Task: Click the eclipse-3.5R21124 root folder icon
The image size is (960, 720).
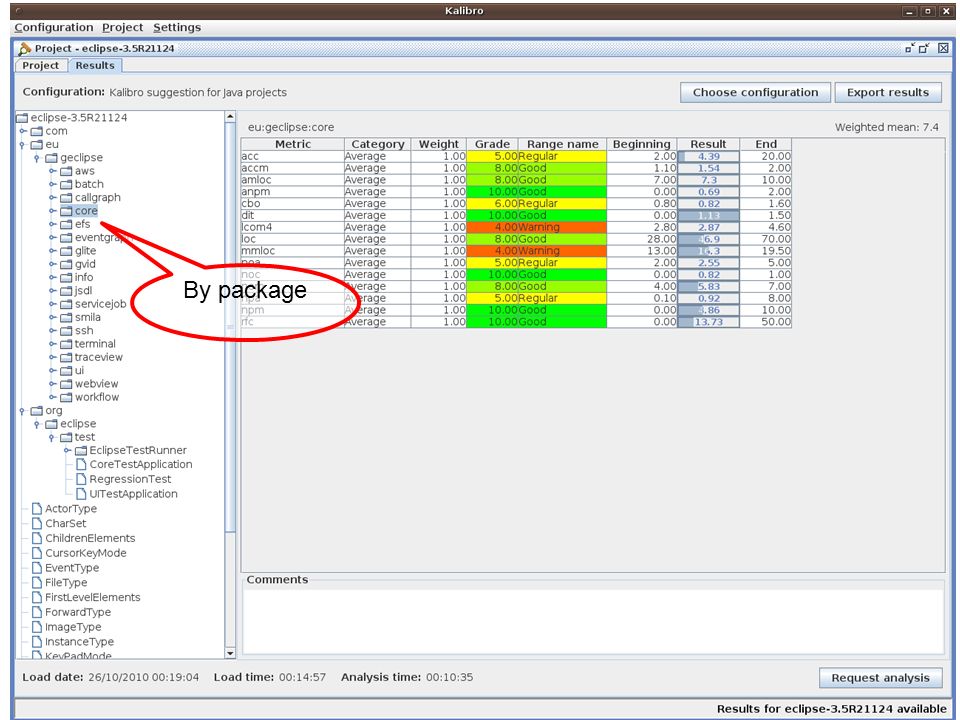Action: [x=23, y=118]
